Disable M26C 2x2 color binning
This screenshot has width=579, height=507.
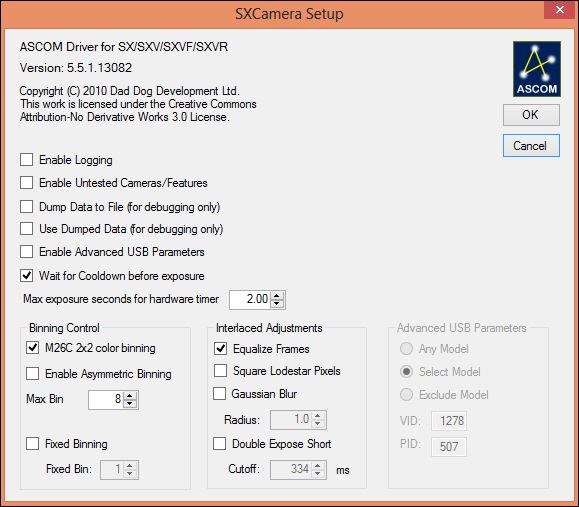point(32,348)
